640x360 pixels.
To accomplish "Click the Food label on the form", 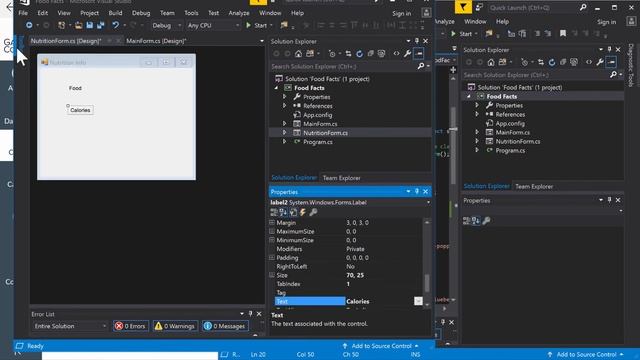I will (75, 88).
